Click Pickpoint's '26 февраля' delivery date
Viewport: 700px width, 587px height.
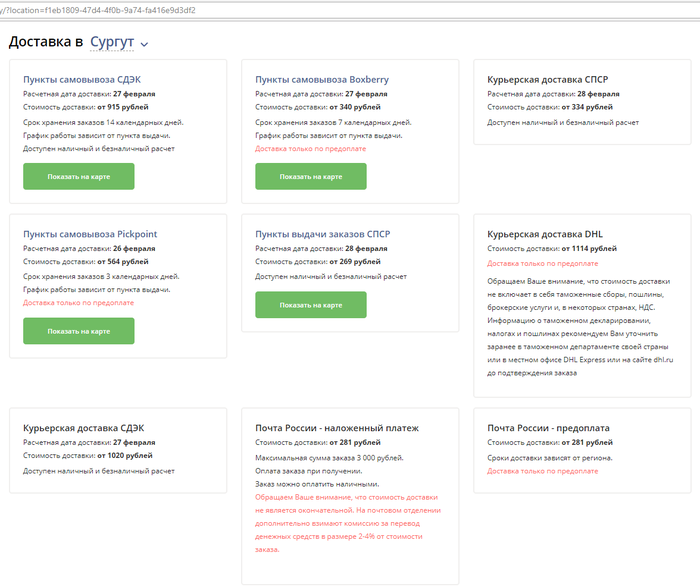pos(134,249)
